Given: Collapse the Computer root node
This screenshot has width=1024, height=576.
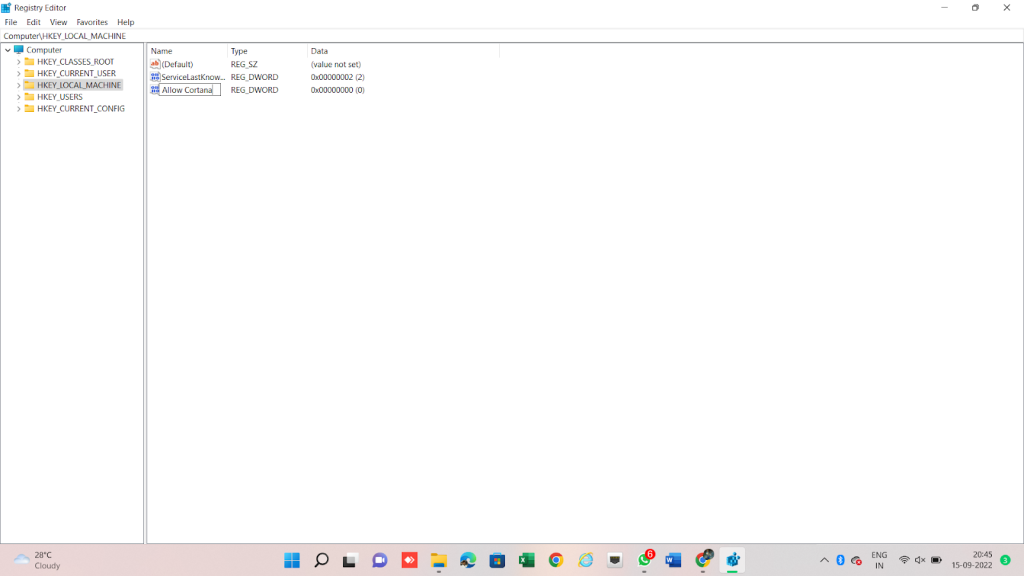Looking at the screenshot, I should coord(7,50).
